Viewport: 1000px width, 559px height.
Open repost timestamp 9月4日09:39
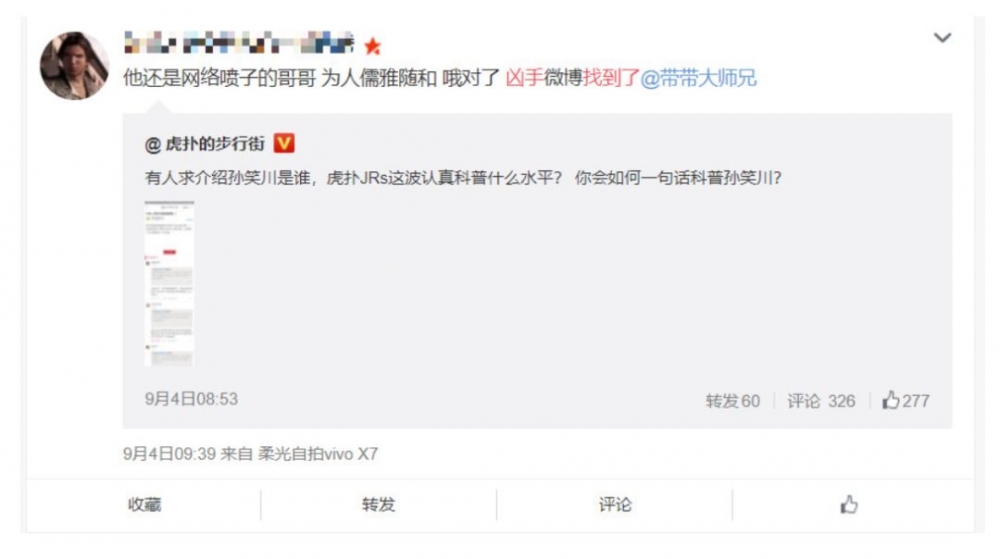(170, 454)
